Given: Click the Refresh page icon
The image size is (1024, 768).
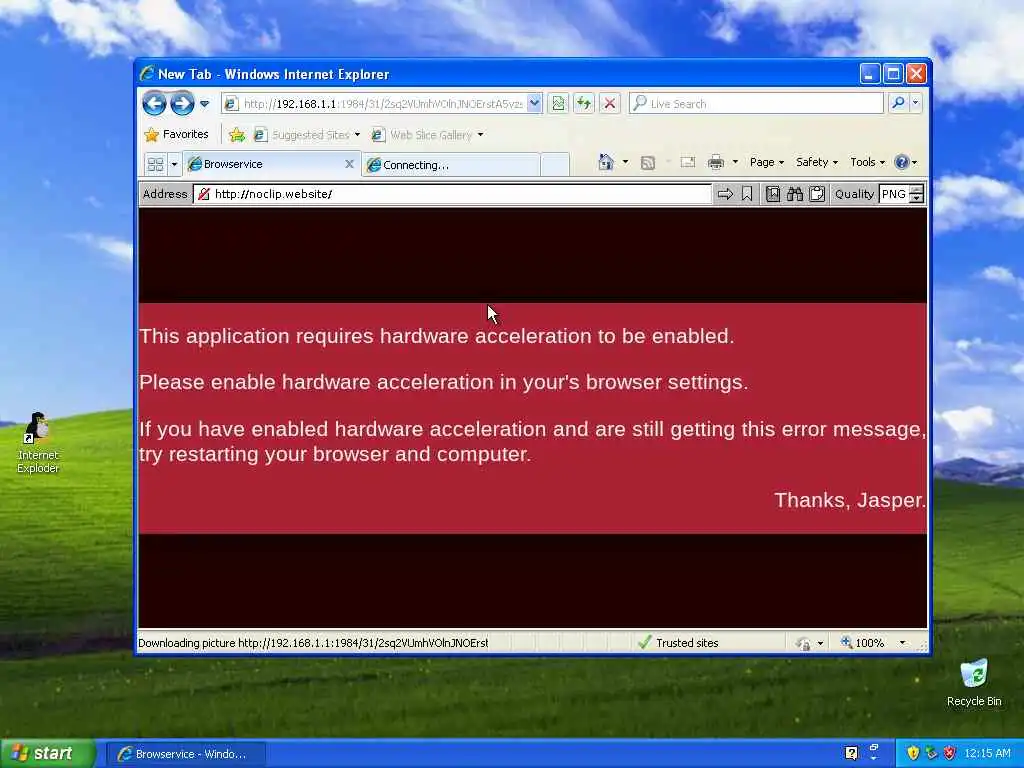Looking at the screenshot, I should tap(584, 103).
